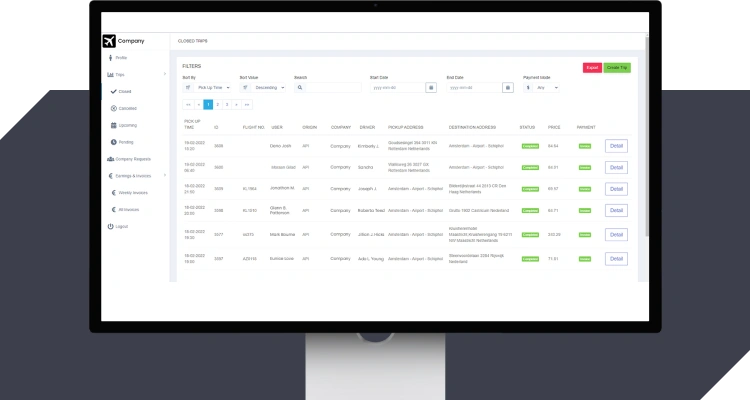The image size is (750, 400).
Task: Open Company Requests group icon
Action: point(110,159)
